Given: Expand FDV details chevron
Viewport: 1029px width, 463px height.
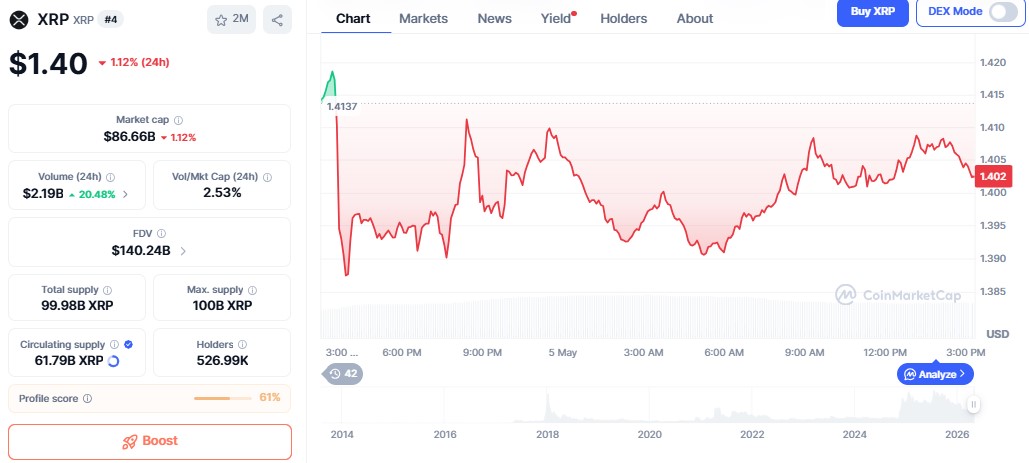Looking at the screenshot, I should (x=182, y=251).
